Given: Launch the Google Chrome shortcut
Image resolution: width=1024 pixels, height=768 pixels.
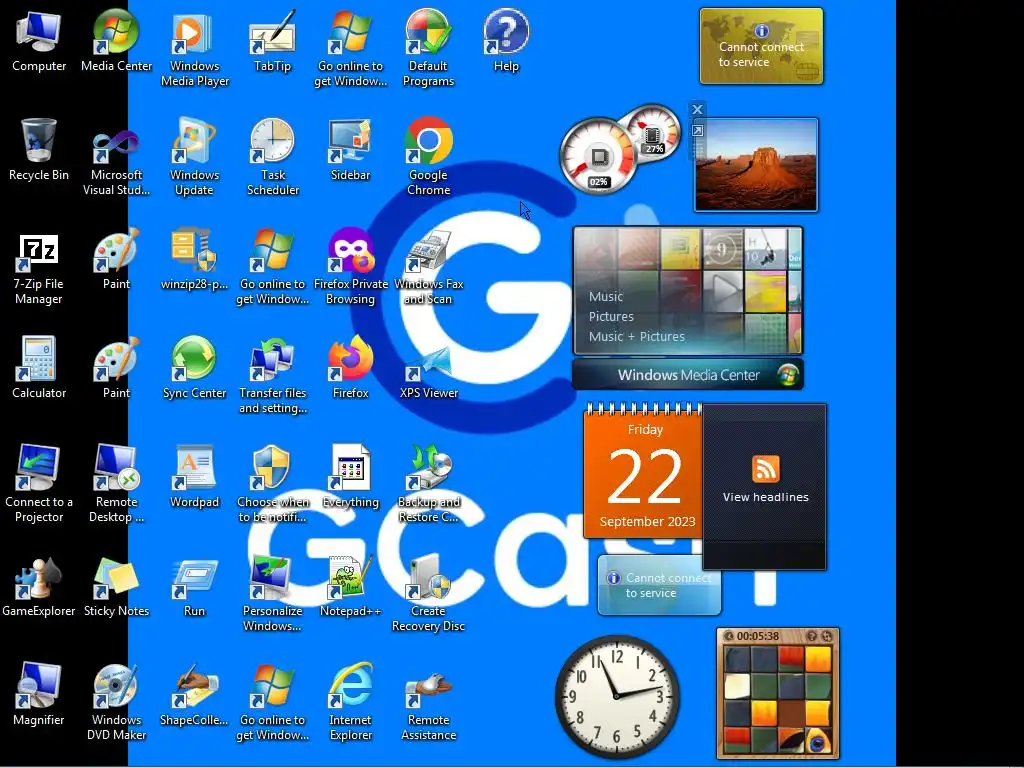Looking at the screenshot, I should (428, 158).
